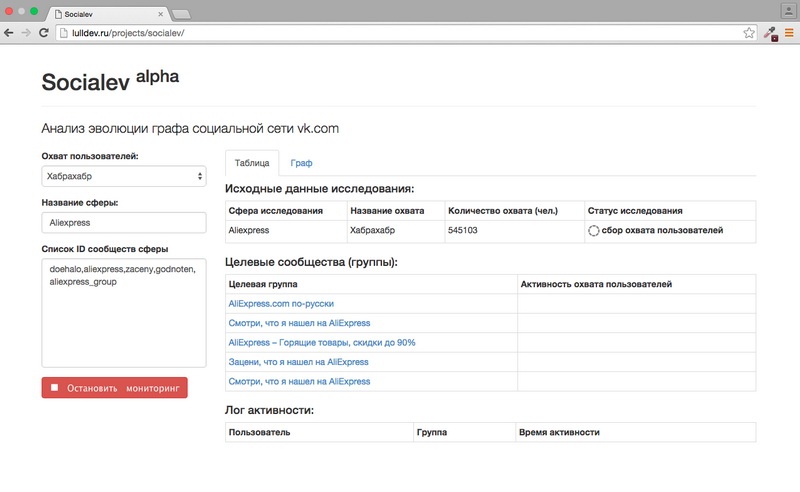The height and width of the screenshot is (492, 800).
Task: Close the Socialev browser tab
Action: (160, 14)
